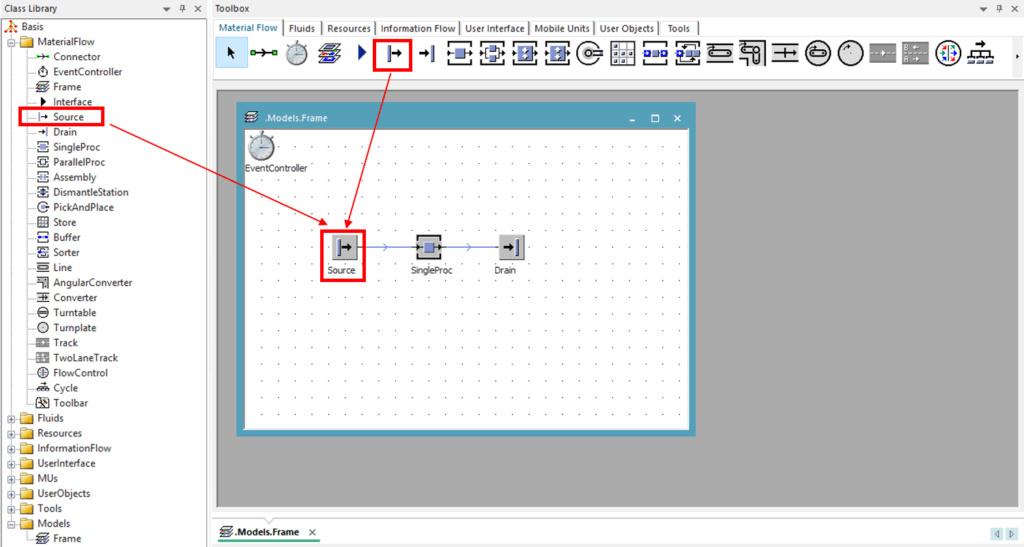Select Source in the Class Library tree
Screen dimensions: 1024x547
coord(68,117)
